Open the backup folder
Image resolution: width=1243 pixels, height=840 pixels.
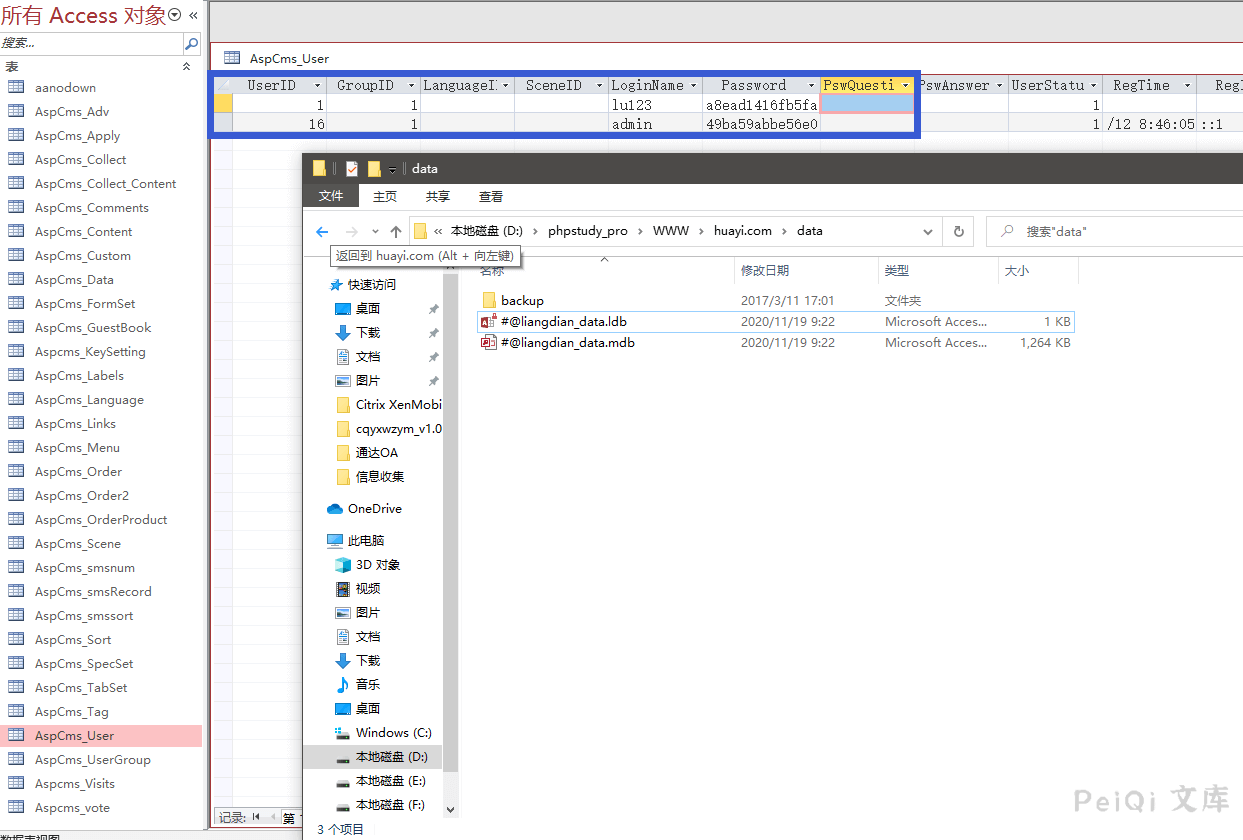522,300
